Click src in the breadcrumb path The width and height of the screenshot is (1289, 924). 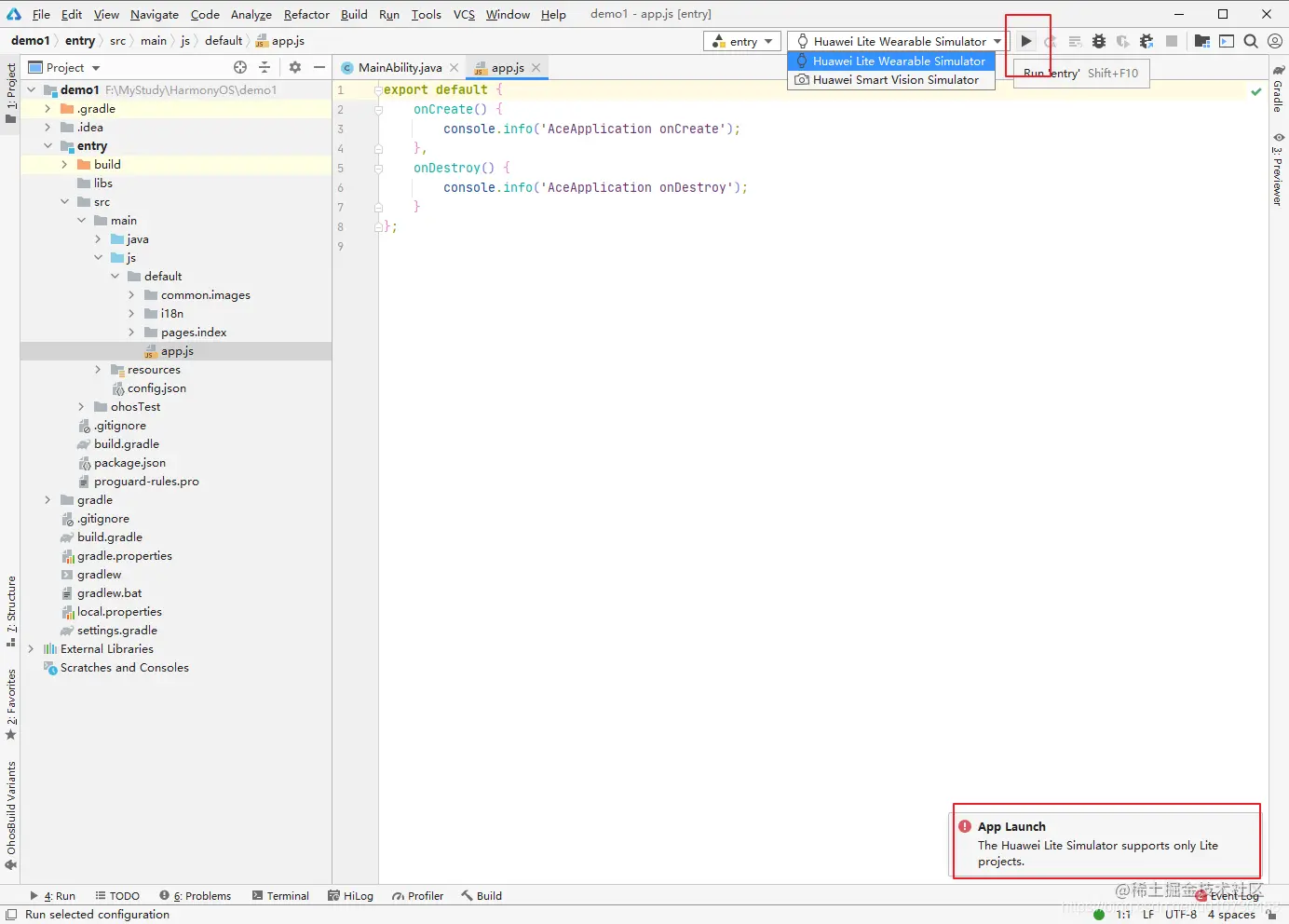(117, 41)
